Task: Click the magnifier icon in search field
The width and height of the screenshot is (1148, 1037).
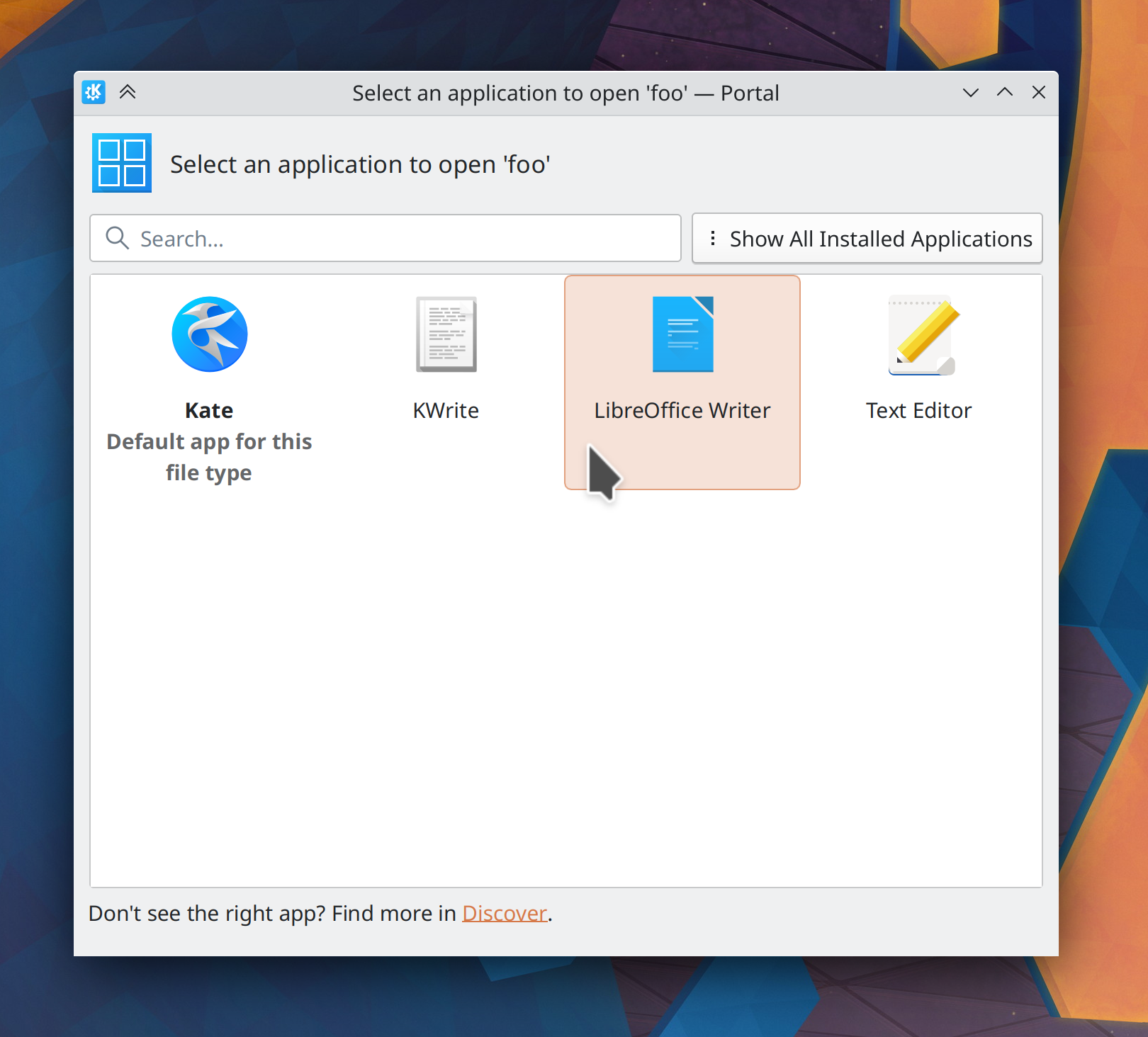Action: (x=117, y=239)
